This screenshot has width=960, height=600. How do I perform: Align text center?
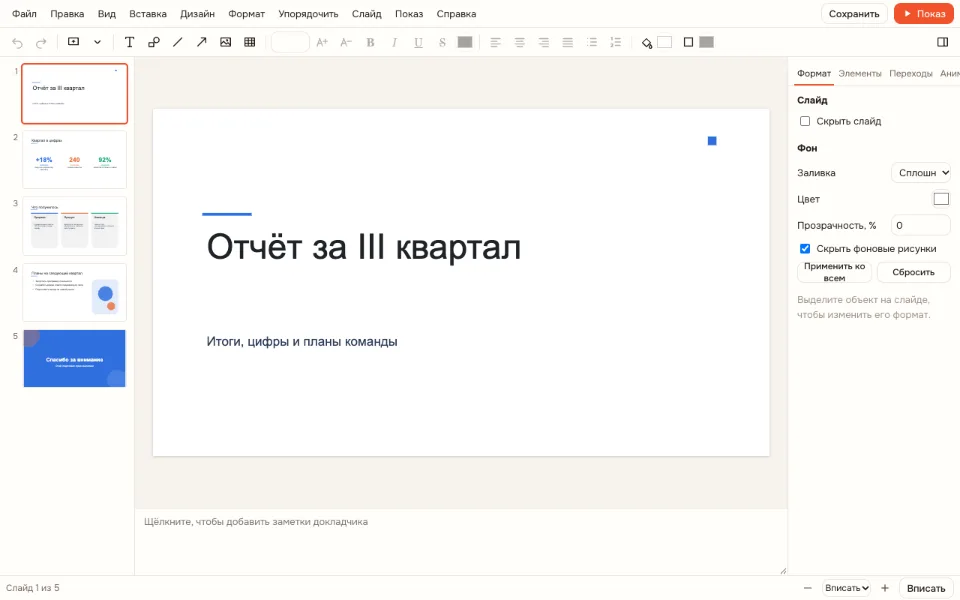519,42
